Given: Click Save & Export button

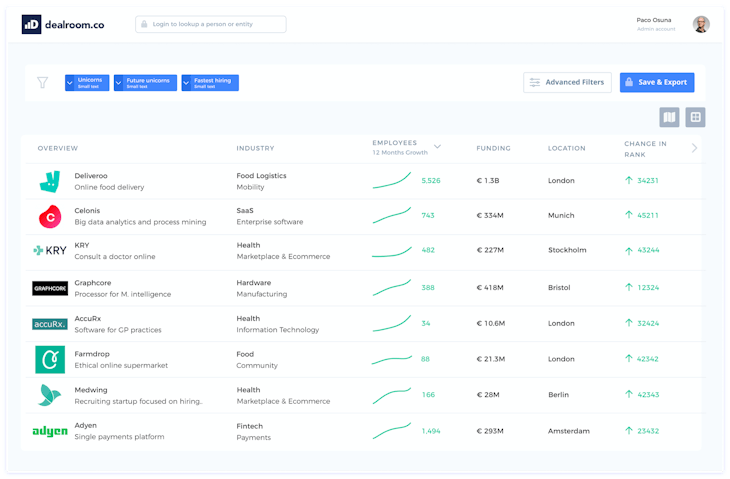Looking at the screenshot, I should (657, 82).
